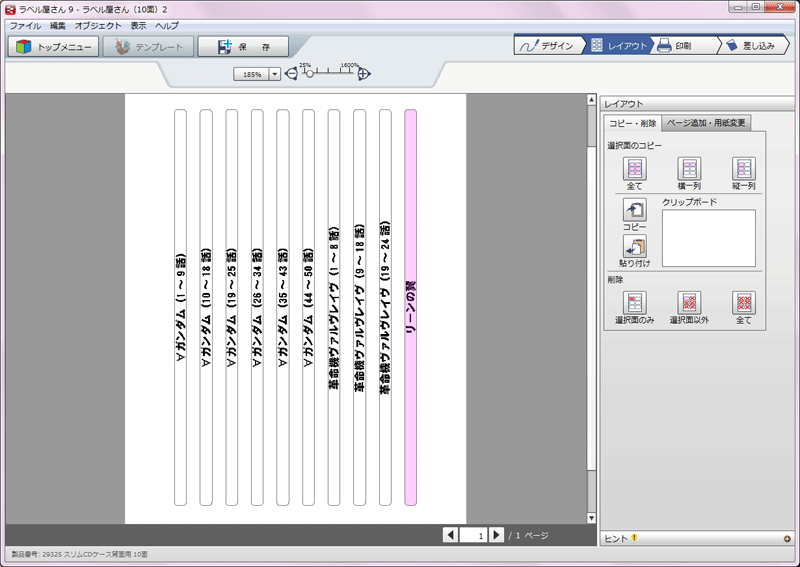This screenshot has width=800, height=567.
Task: Zoom in with the plus icon
Action: [364, 74]
